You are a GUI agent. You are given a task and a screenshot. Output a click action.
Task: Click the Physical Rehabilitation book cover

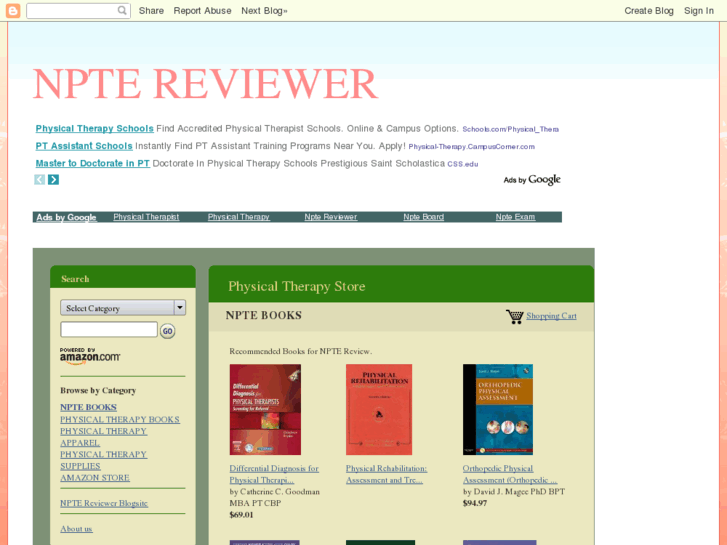(x=379, y=410)
